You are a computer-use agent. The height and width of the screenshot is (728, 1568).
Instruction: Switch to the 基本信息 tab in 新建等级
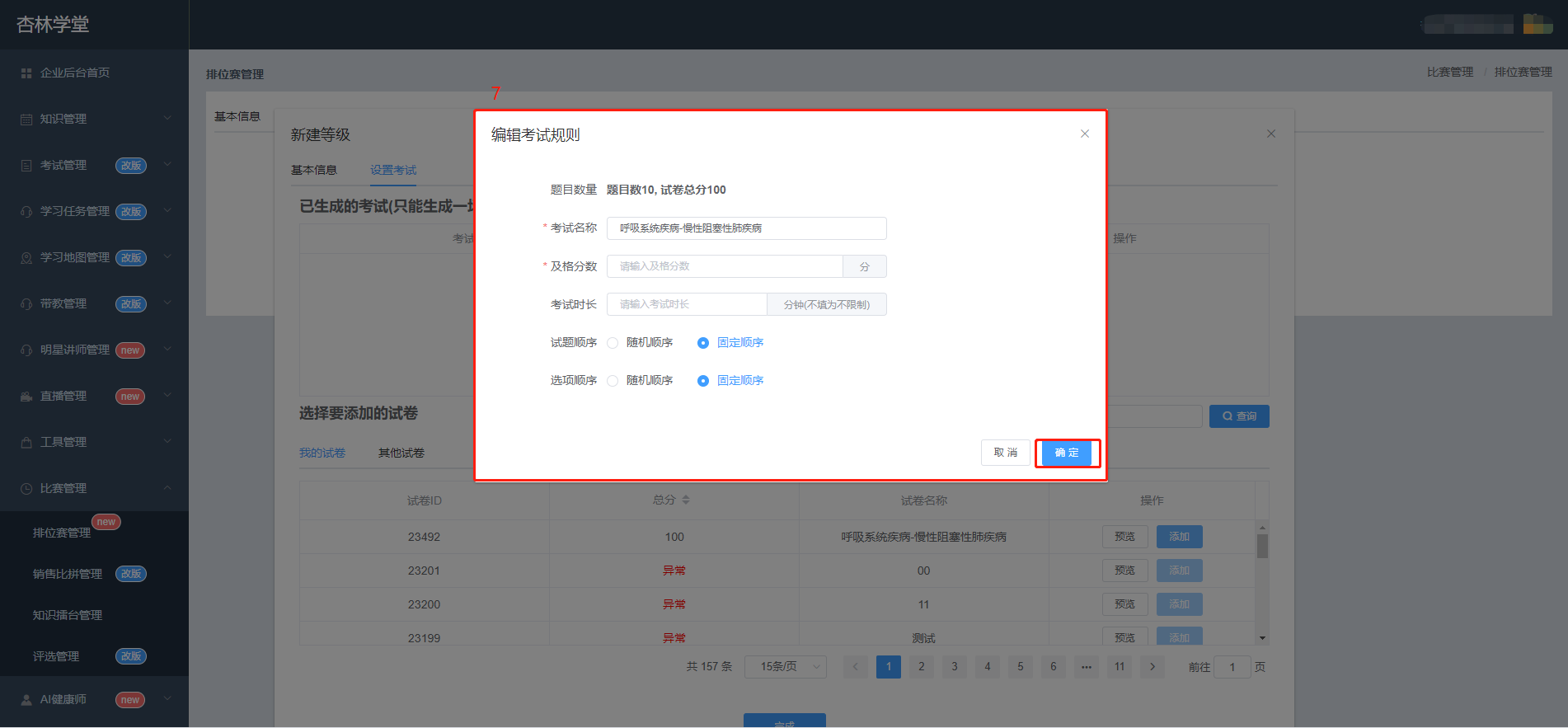[314, 171]
